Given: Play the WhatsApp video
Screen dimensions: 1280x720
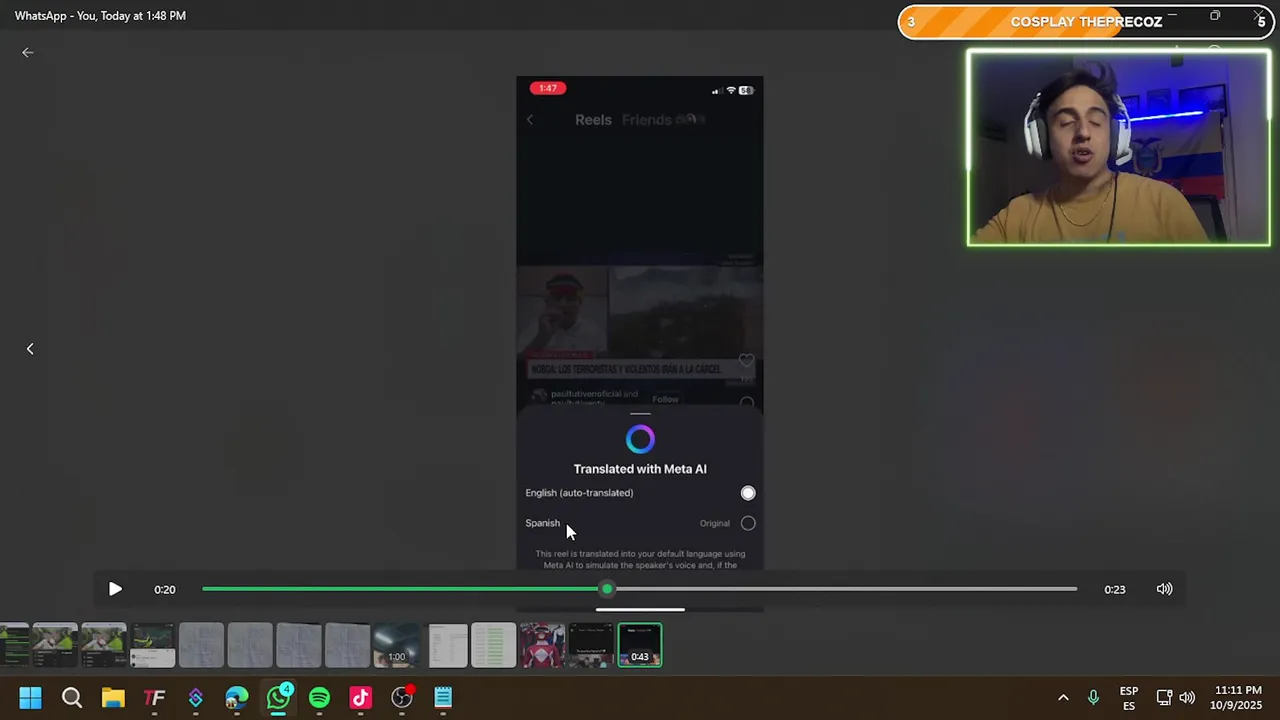Looking at the screenshot, I should [115, 589].
